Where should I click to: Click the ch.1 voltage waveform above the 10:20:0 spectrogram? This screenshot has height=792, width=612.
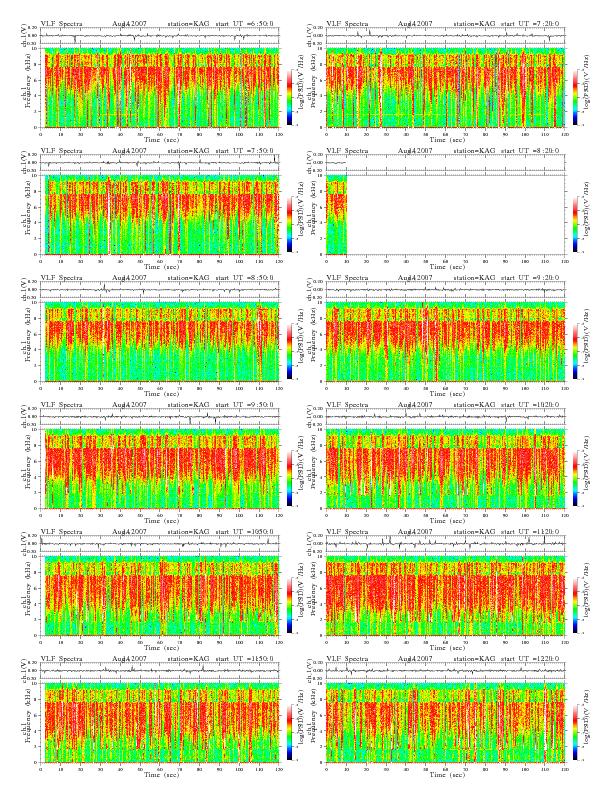click(x=445, y=417)
